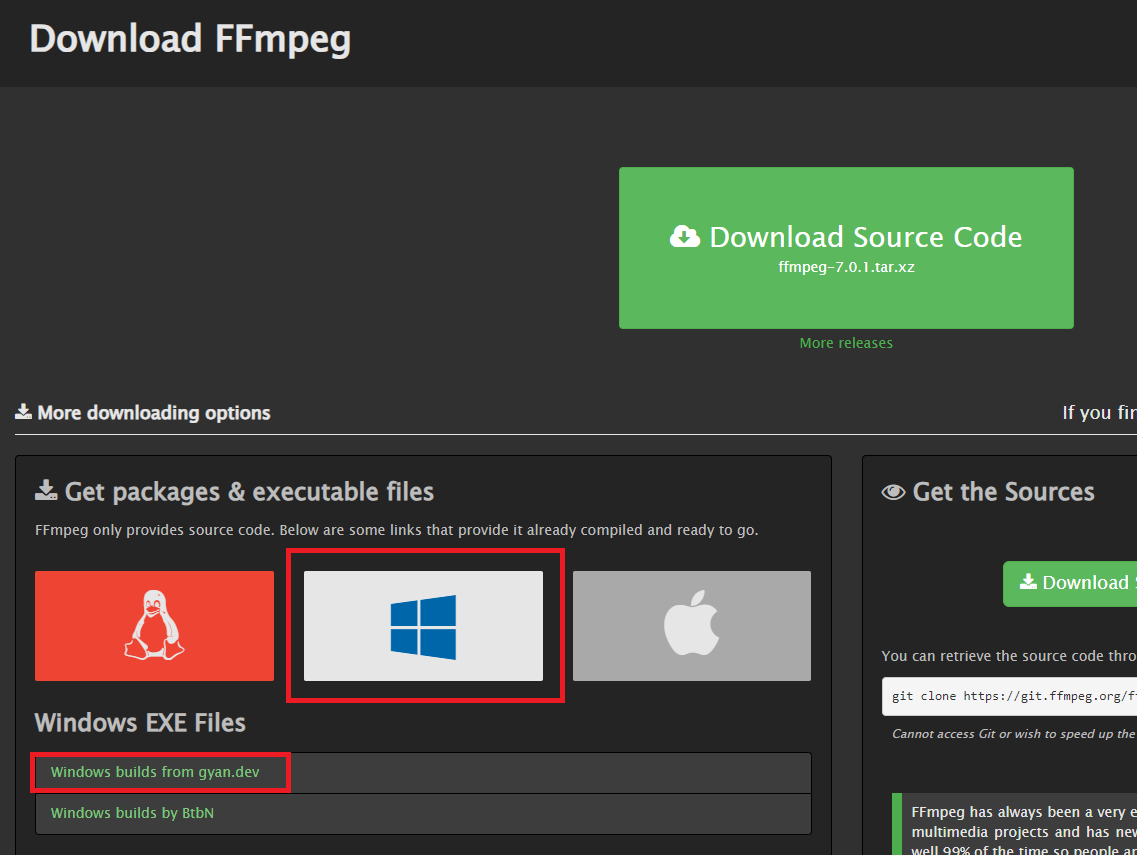The height and width of the screenshot is (855, 1137).
Task: Click the cloud download icon in Source Code button
Action: (685, 236)
